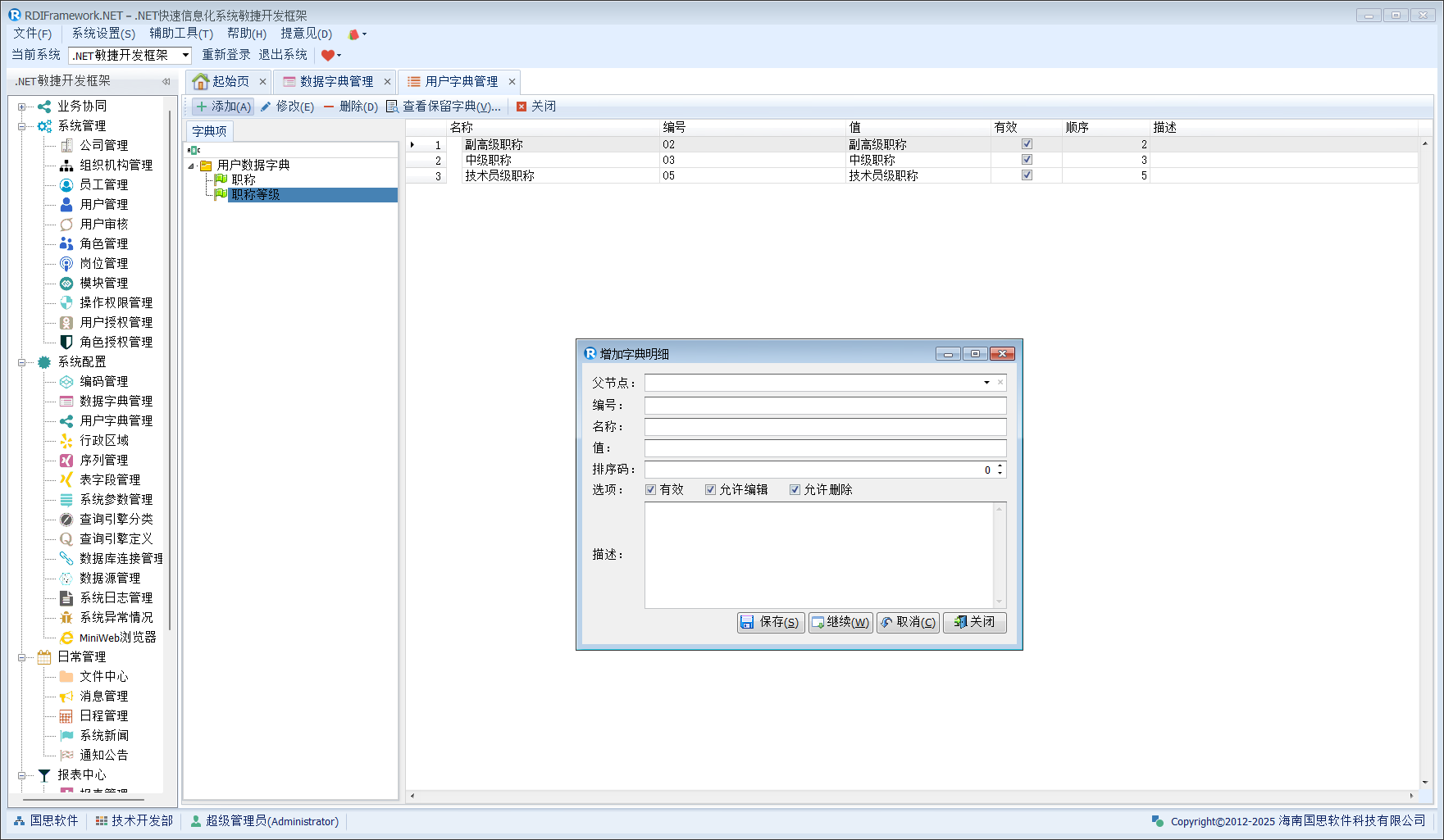
Task: Click the MiniWeb浏览器 browser icon
Action: pos(66,637)
